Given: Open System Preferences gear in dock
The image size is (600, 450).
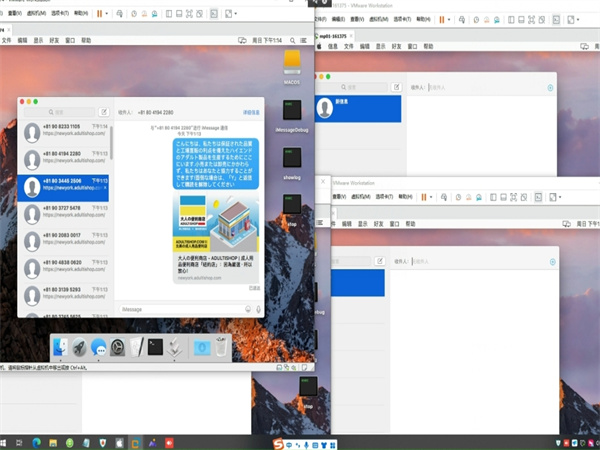Looking at the screenshot, I should pos(118,347).
